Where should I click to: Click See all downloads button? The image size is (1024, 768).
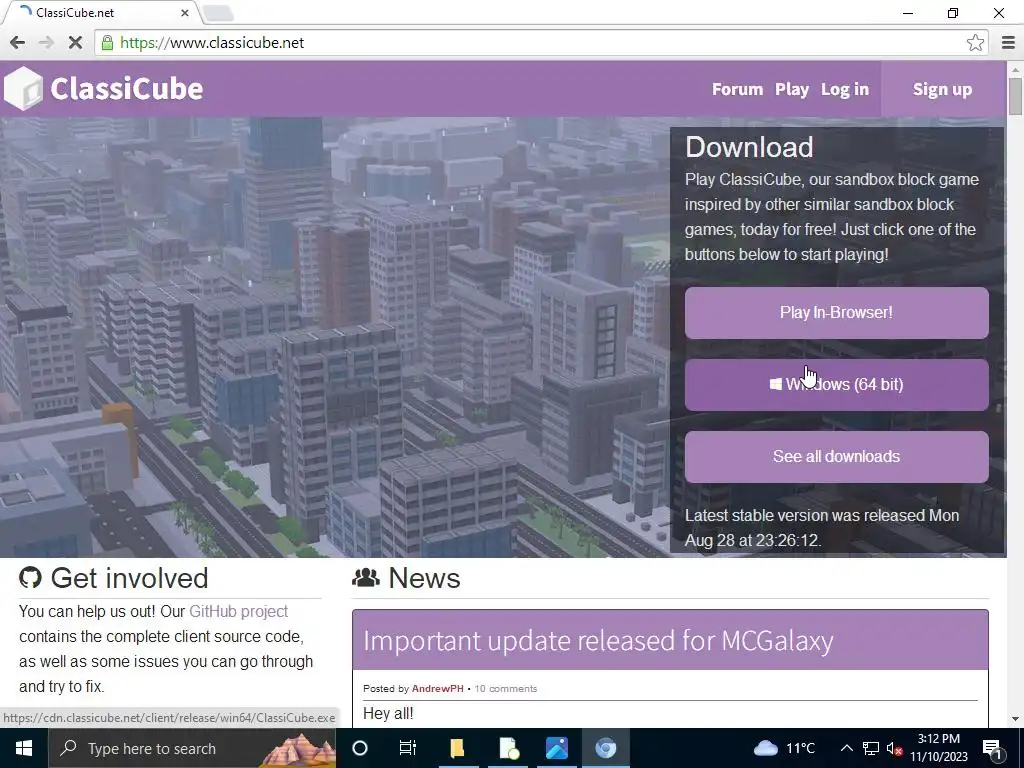(836, 456)
